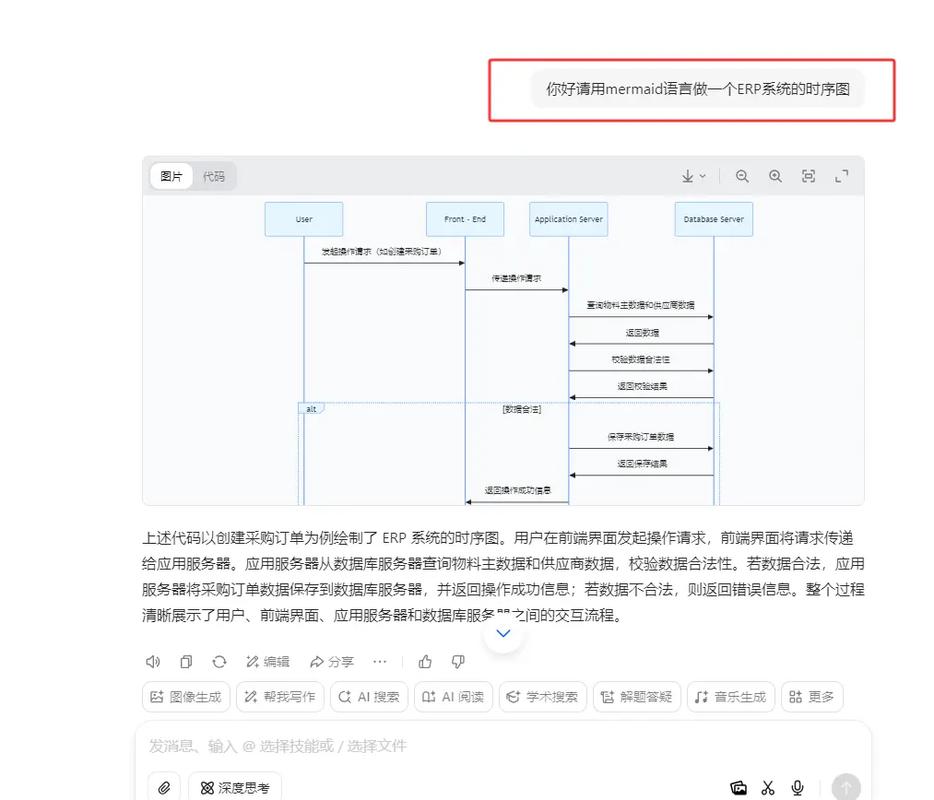Open 更多 to see more skills

(x=811, y=696)
